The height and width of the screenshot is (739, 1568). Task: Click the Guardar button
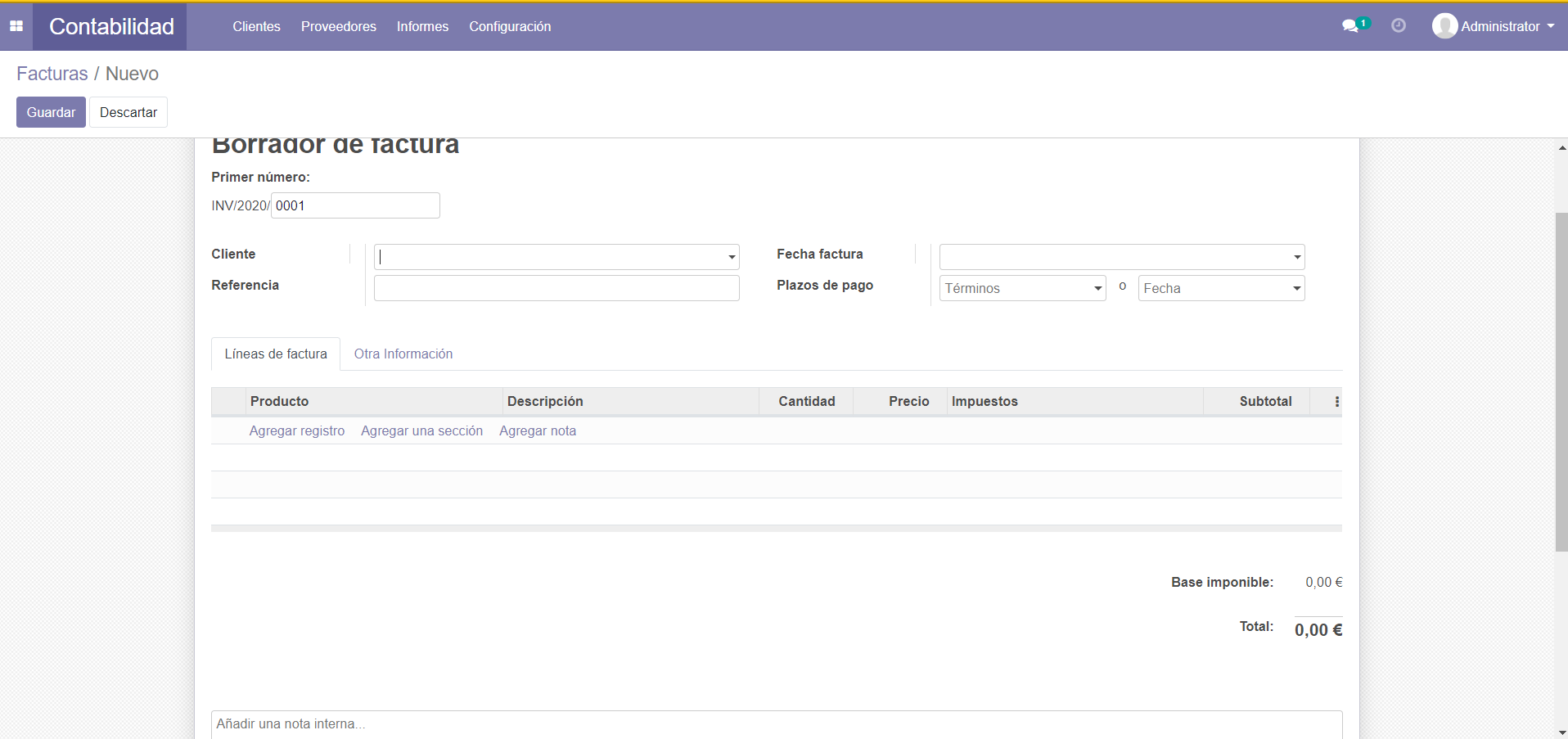pyautogui.click(x=51, y=112)
